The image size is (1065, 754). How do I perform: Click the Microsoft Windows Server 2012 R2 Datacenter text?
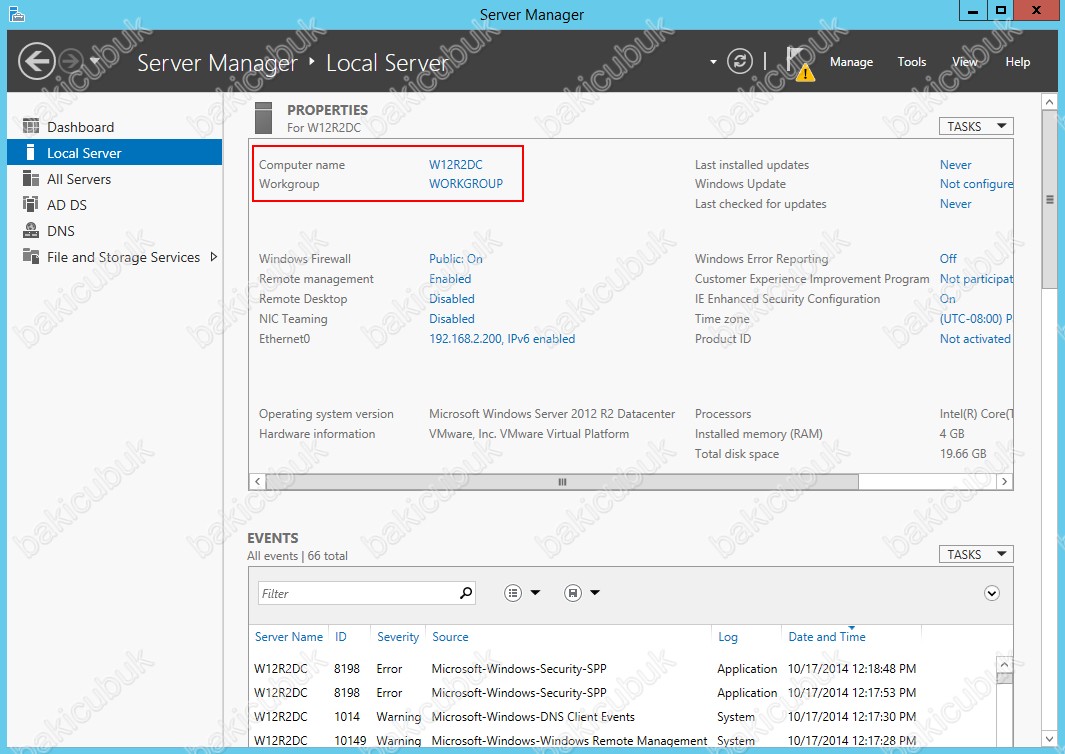(552, 414)
